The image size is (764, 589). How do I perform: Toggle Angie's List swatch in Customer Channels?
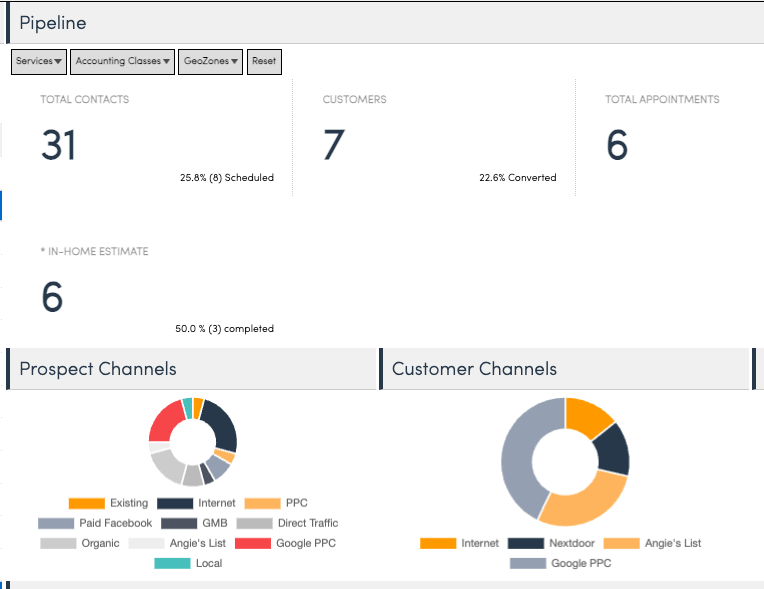coord(621,543)
